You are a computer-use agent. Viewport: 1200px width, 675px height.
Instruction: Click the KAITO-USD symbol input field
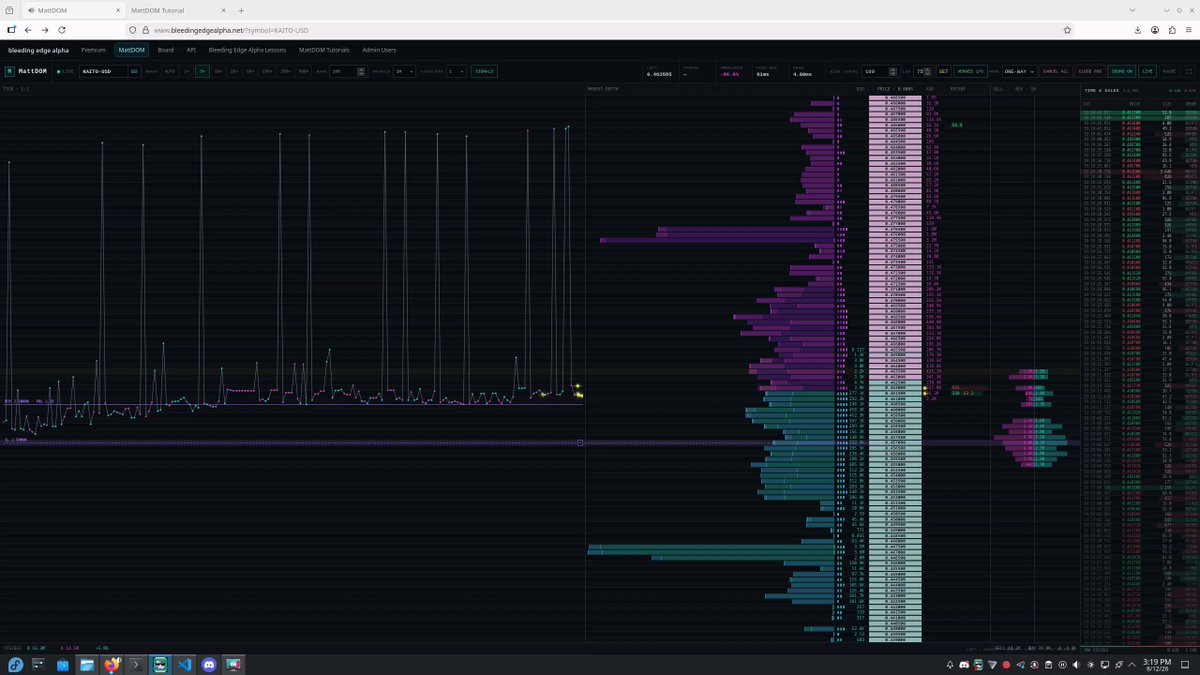tap(103, 71)
